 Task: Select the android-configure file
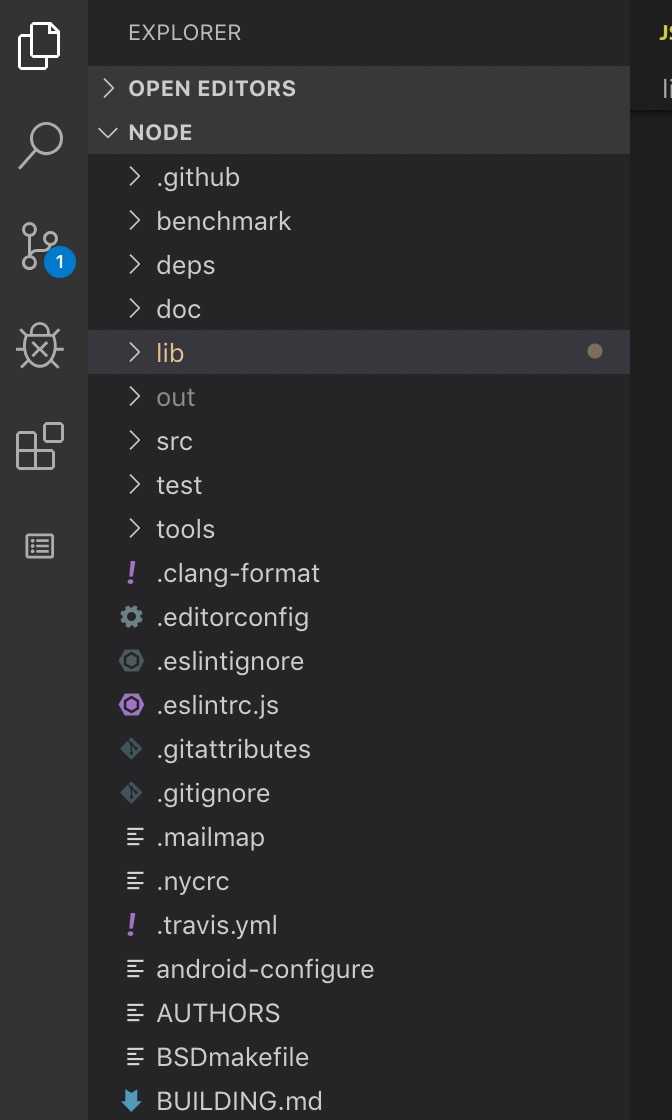264,969
